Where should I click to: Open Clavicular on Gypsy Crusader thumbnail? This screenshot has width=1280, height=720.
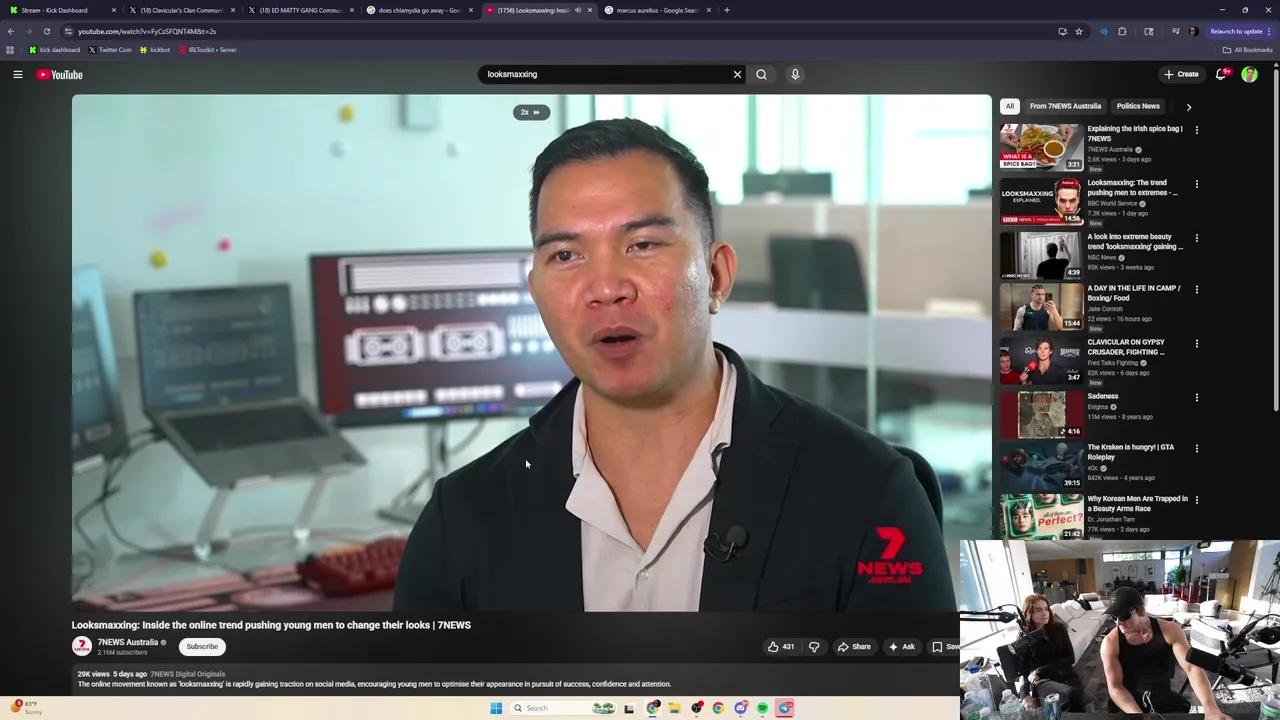click(1041, 361)
